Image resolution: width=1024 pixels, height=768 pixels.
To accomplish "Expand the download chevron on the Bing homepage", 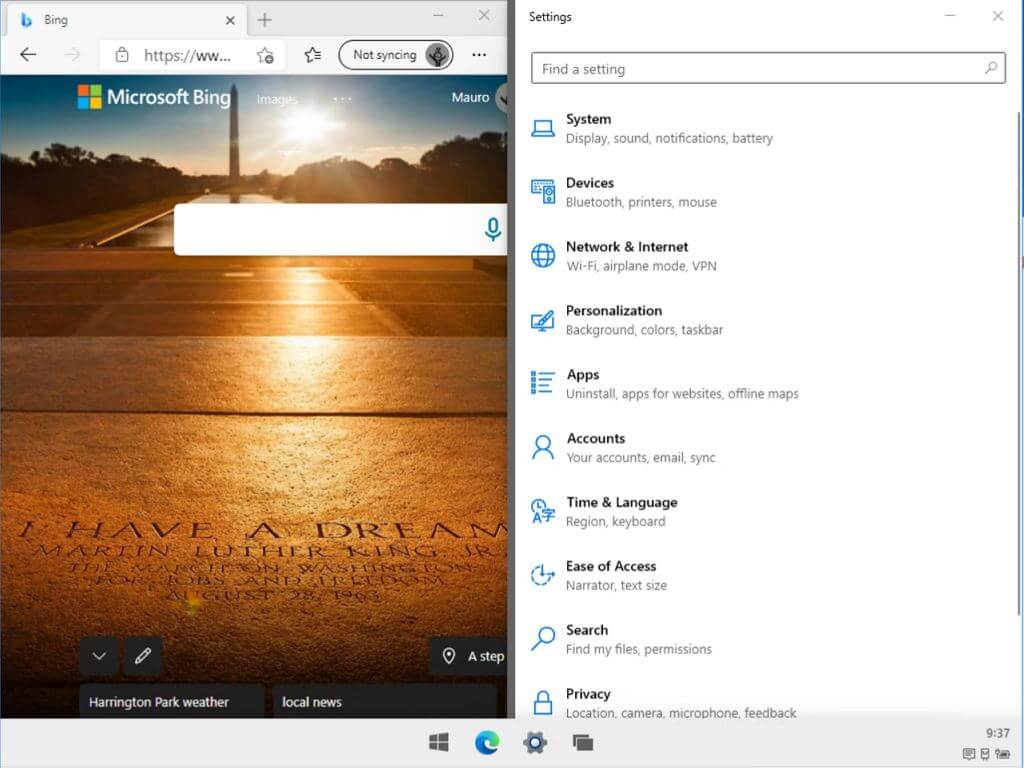I will pos(98,656).
